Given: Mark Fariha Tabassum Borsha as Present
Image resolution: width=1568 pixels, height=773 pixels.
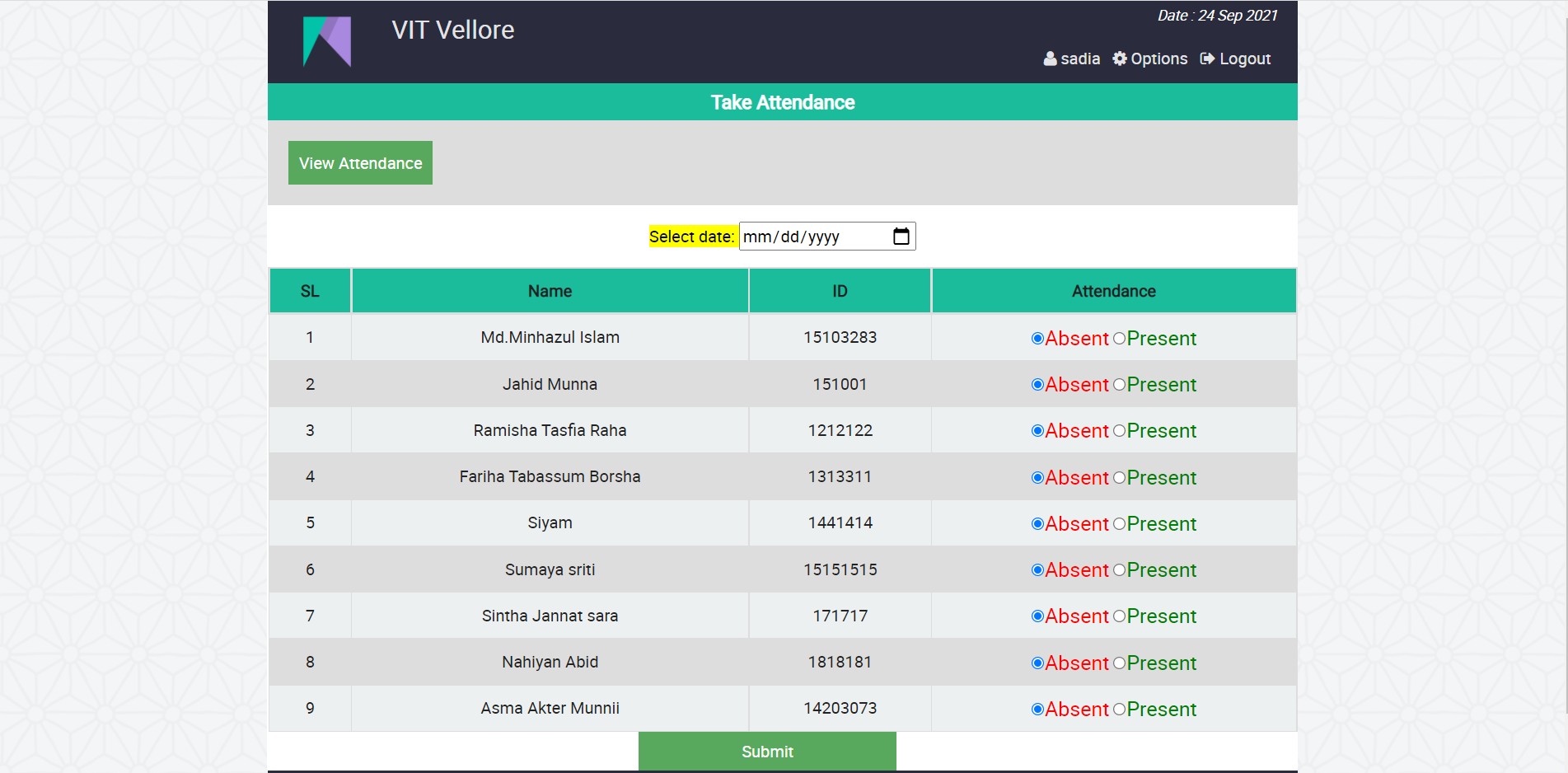Looking at the screenshot, I should 1119,478.
